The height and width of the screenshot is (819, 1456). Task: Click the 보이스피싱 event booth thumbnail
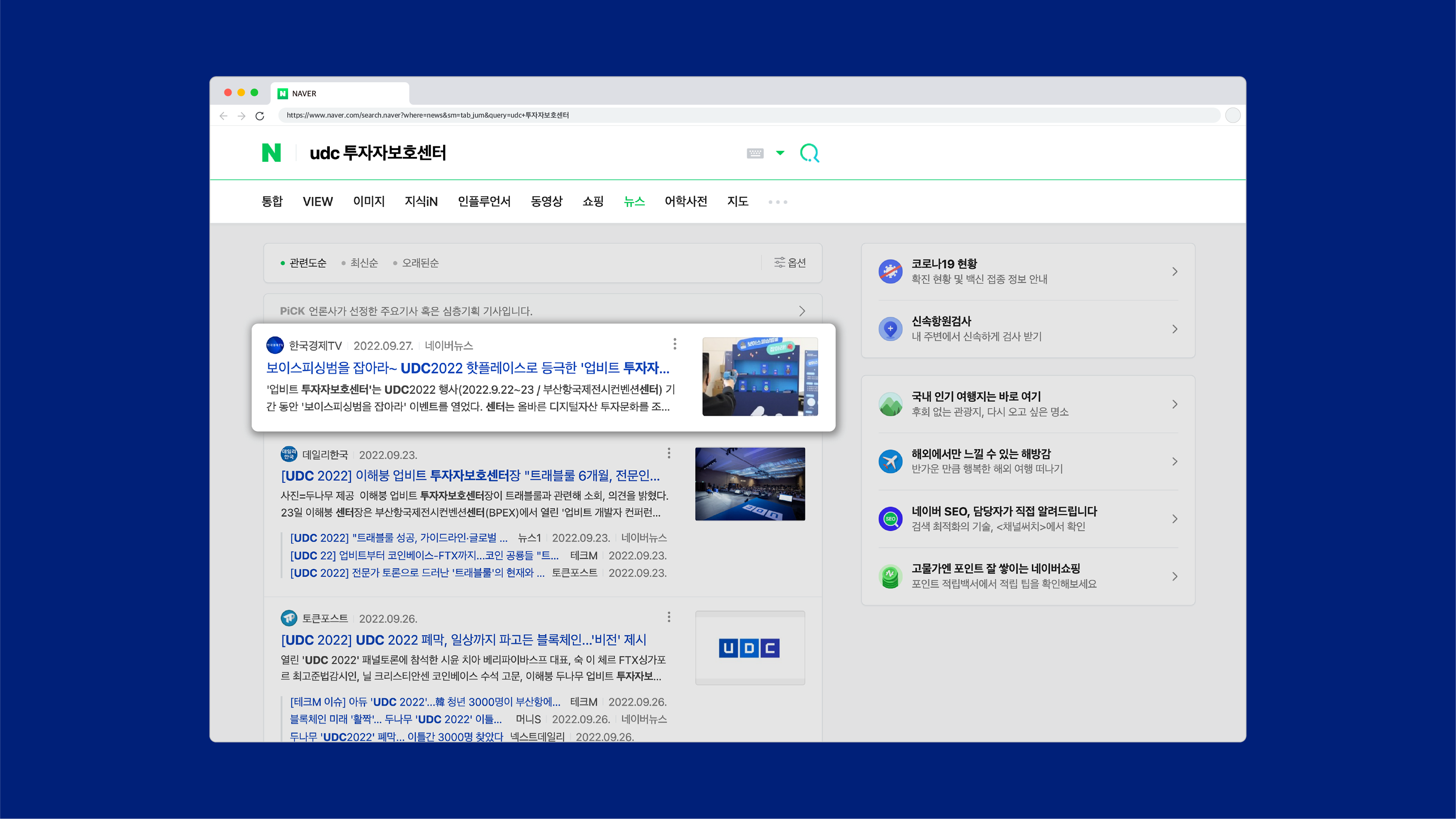759,377
